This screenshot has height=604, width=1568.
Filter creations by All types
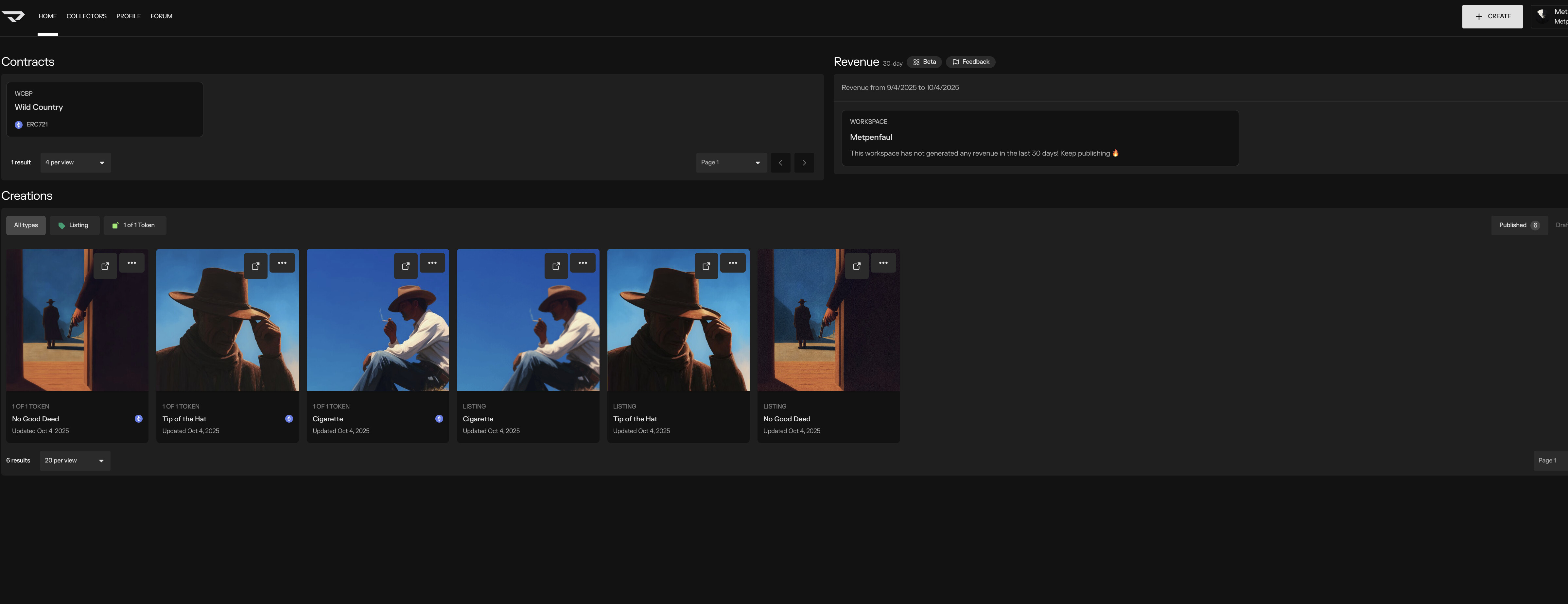tap(26, 225)
